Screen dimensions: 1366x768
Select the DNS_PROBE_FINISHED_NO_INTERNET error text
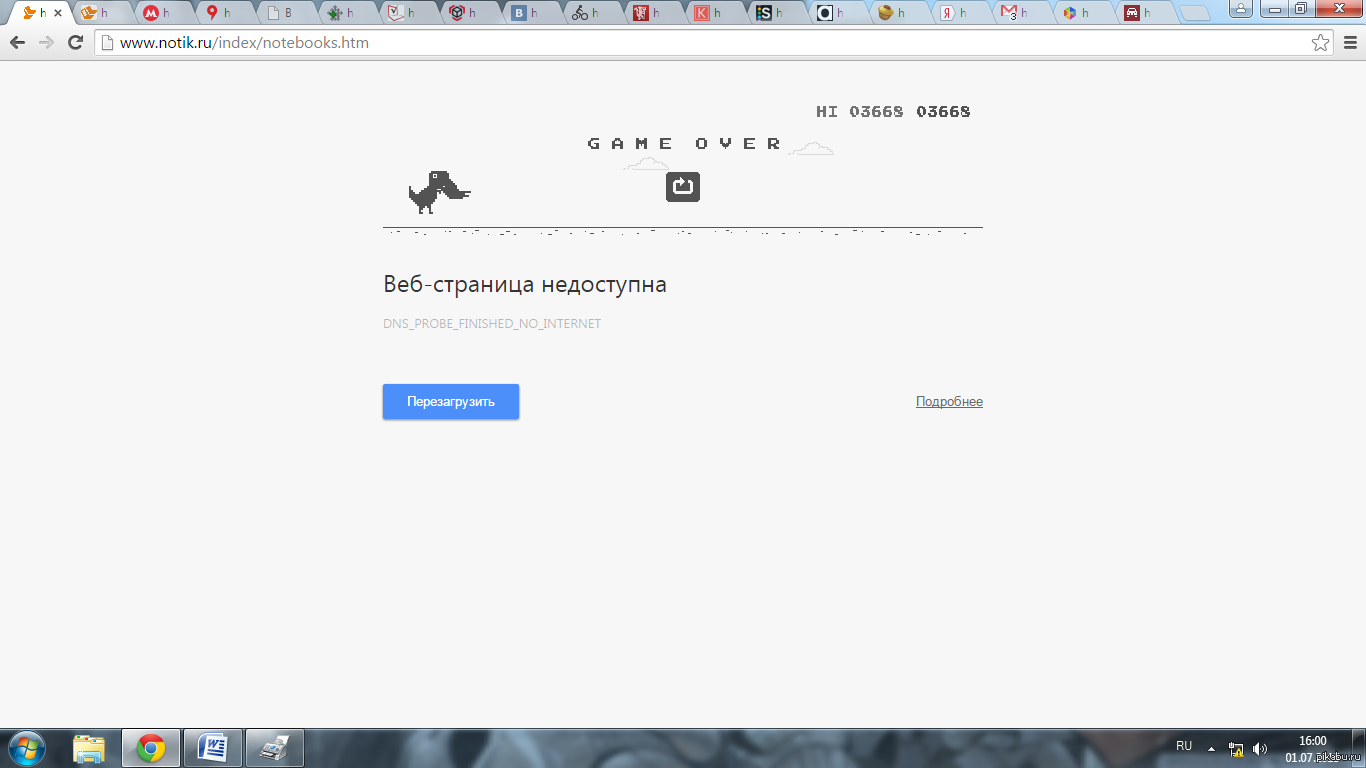click(492, 324)
